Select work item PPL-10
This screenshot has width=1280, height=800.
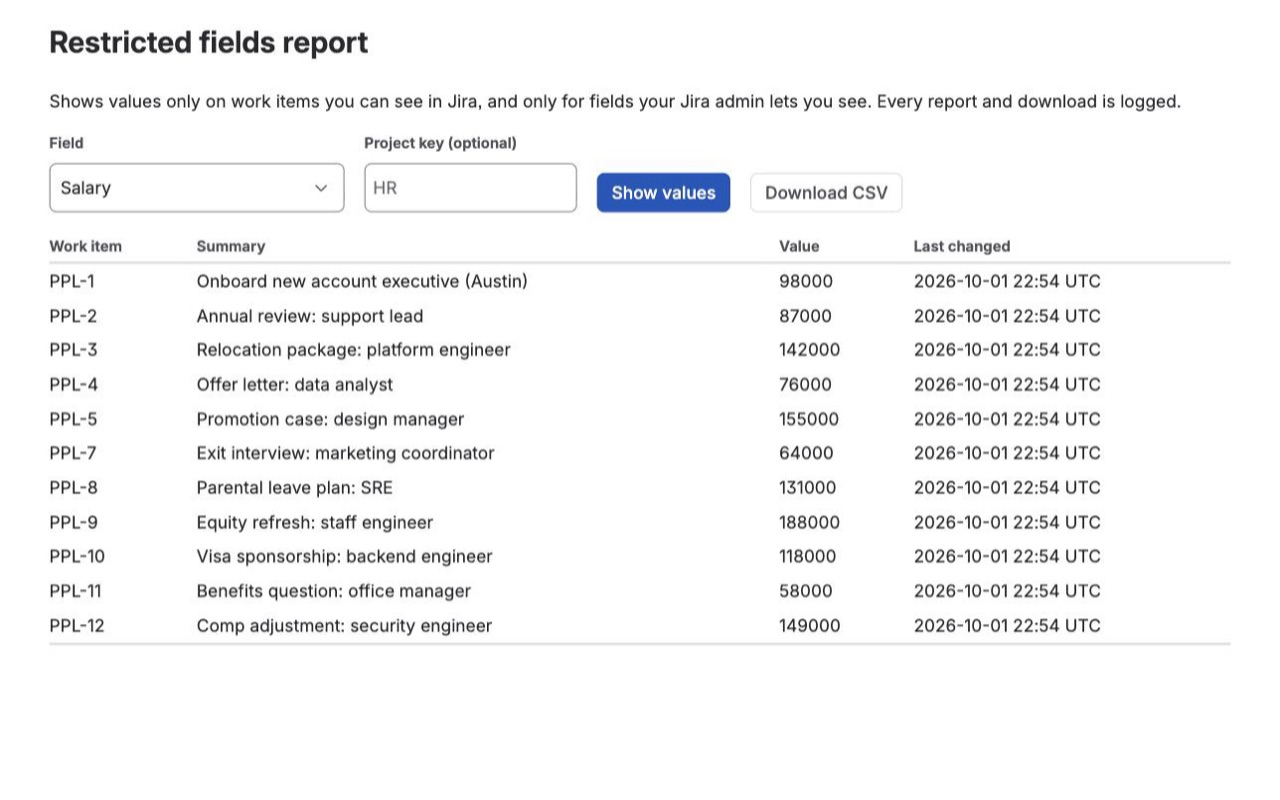tap(77, 557)
